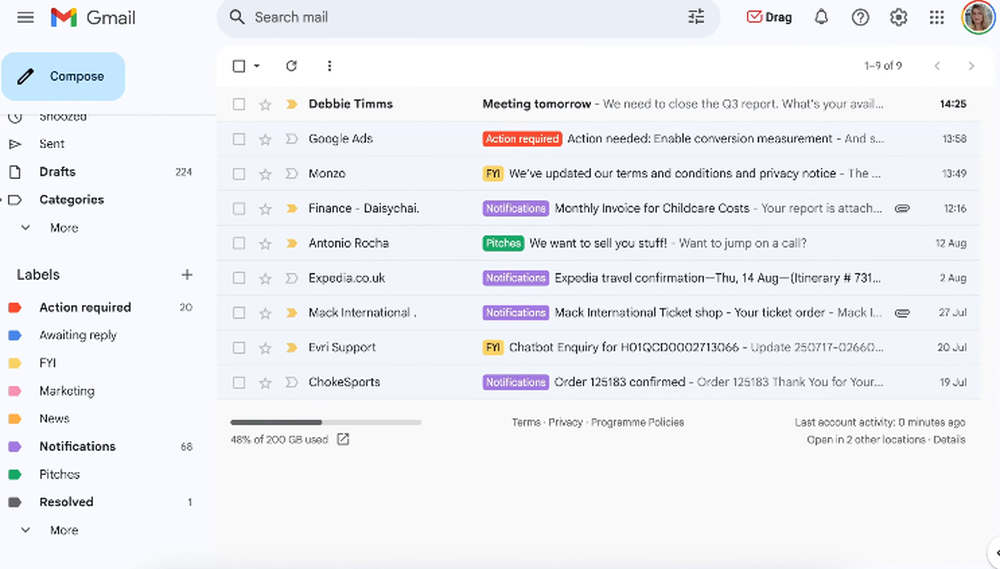Click the storage usage progress bar
Image resolution: width=1000 pixels, height=569 pixels.
tap(326, 422)
